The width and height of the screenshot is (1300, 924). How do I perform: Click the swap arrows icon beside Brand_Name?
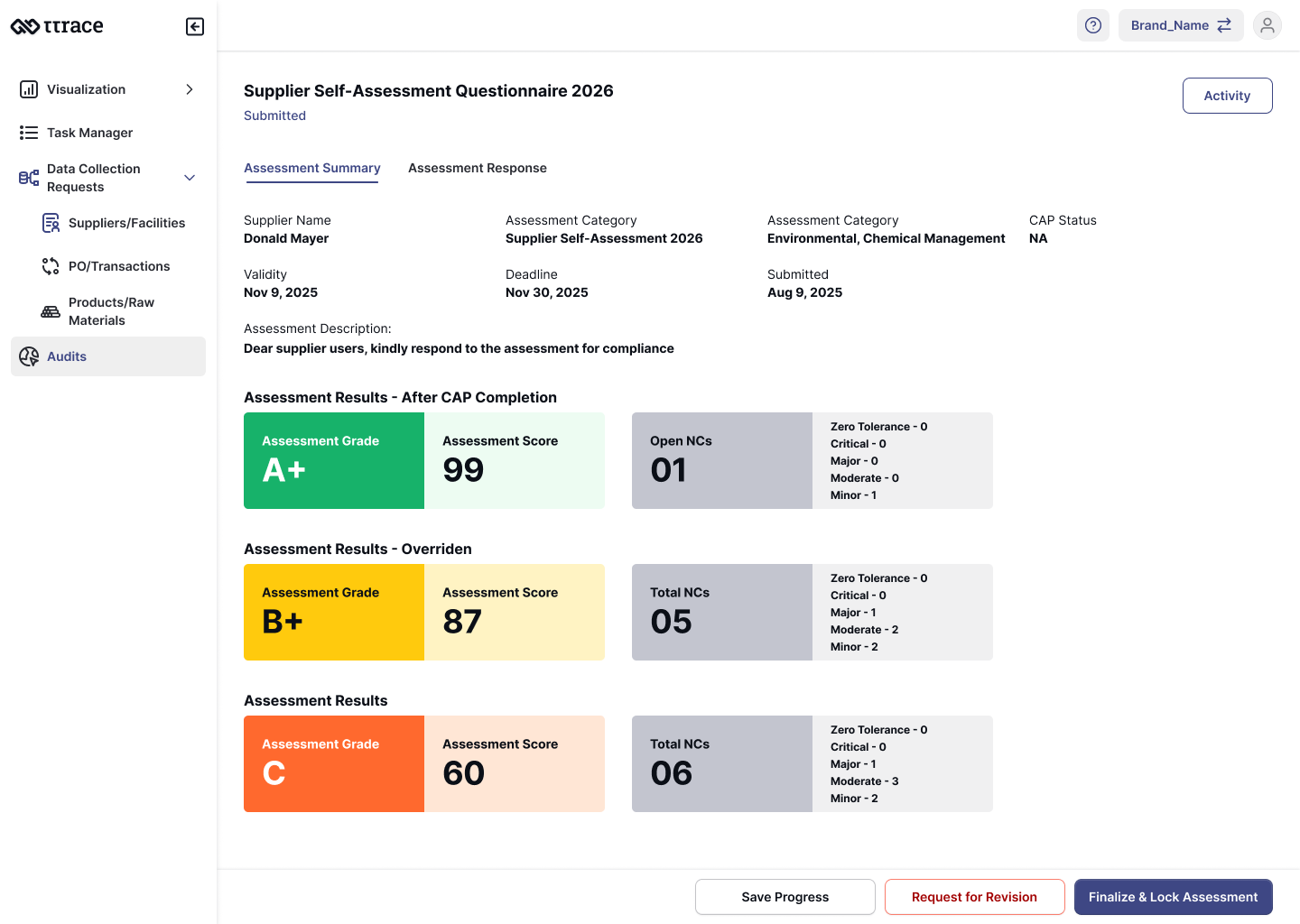click(x=1224, y=25)
